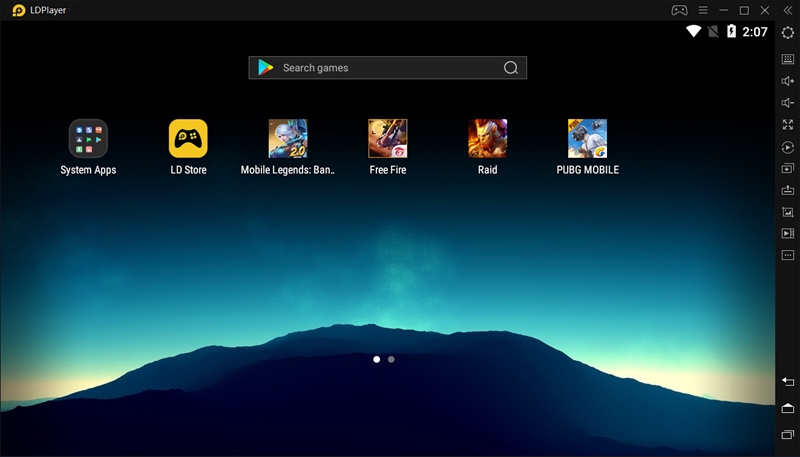Open Android recent apps button
This screenshot has width=800, height=457.
pyautogui.click(x=787, y=435)
